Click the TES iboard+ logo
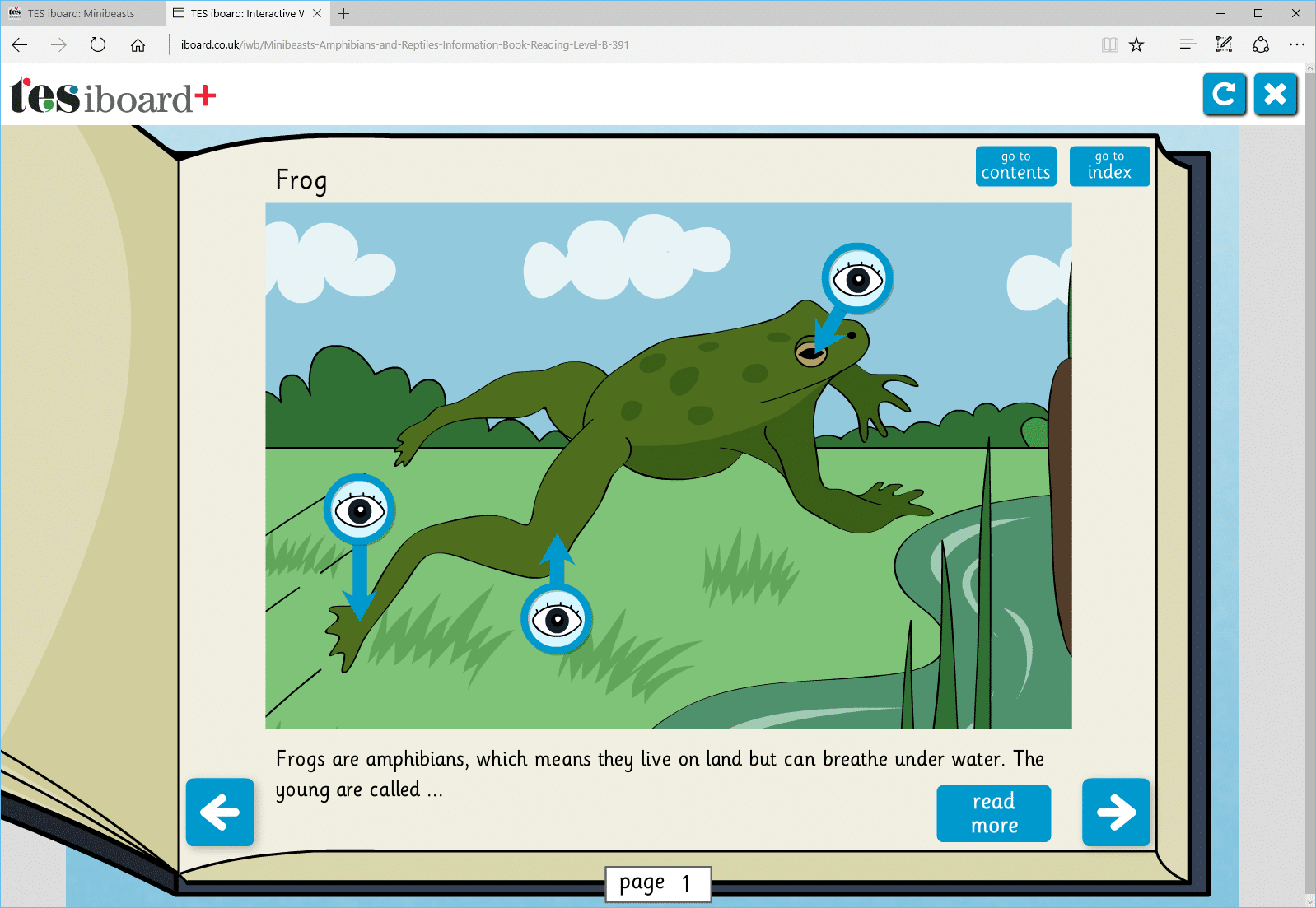Image resolution: width=1316 pixels, height=908 pixels. coord(113,95)
